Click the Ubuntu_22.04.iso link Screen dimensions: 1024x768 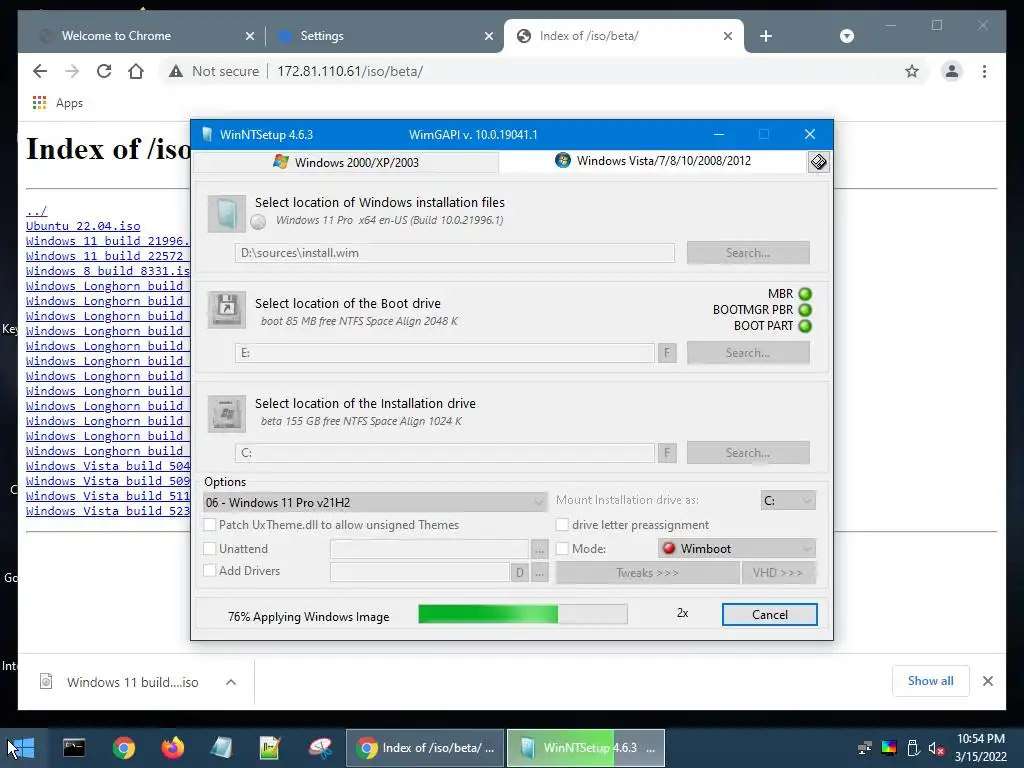pyautogui.click(x=83, y=226)
